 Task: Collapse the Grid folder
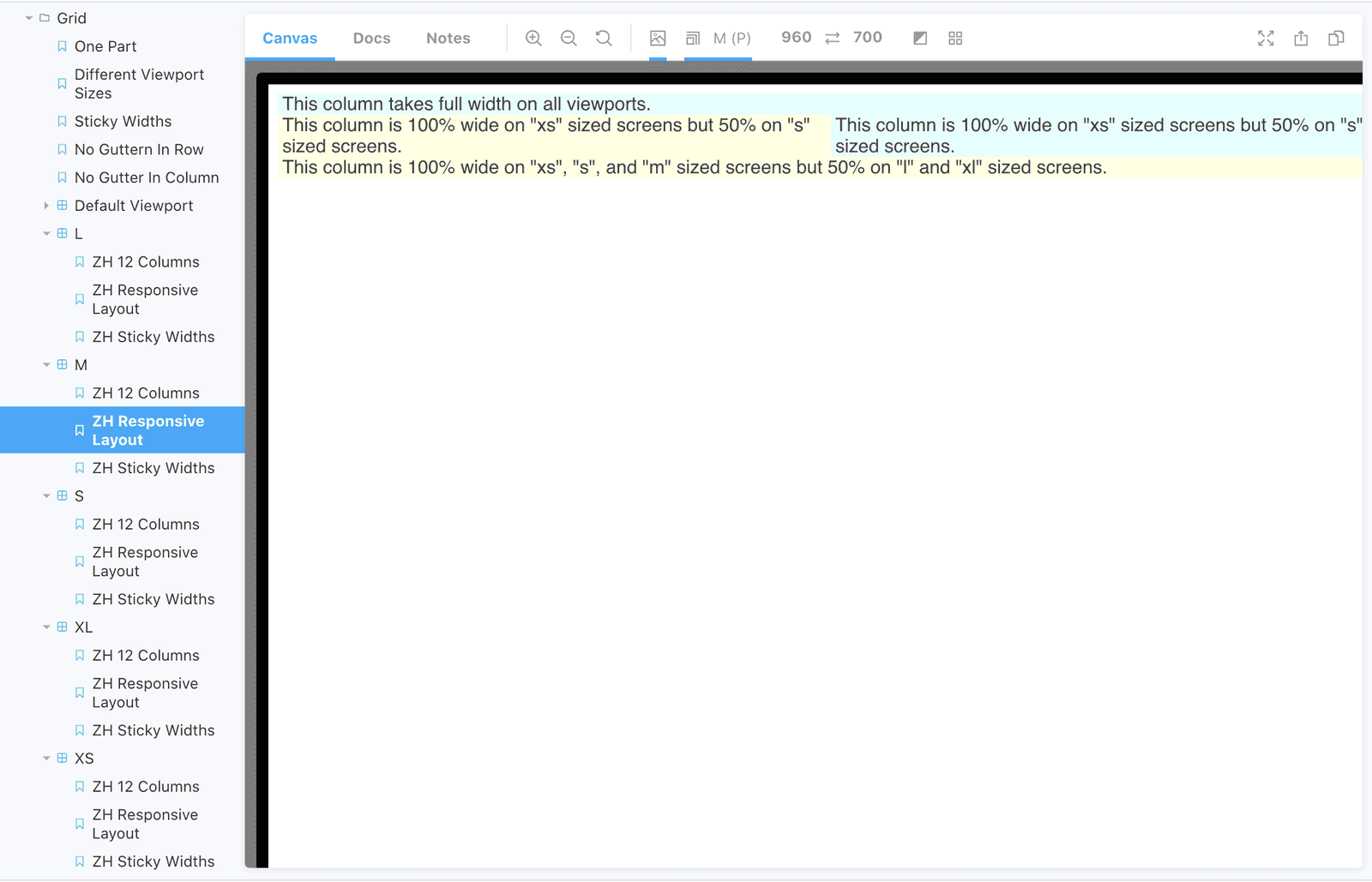(29, 18)
